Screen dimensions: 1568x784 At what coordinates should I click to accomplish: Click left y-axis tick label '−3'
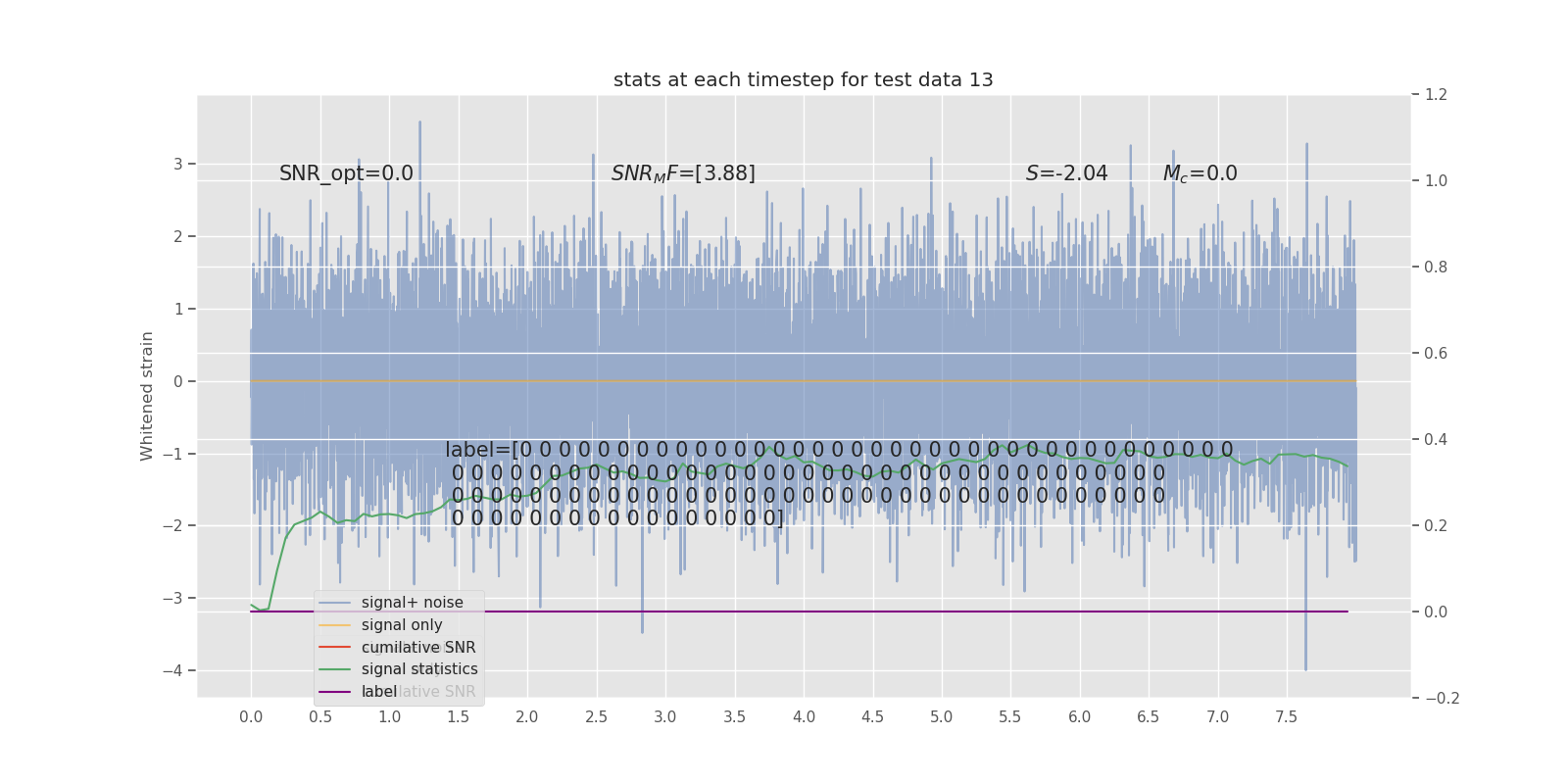pyautogui.click(x=172, y=599)
